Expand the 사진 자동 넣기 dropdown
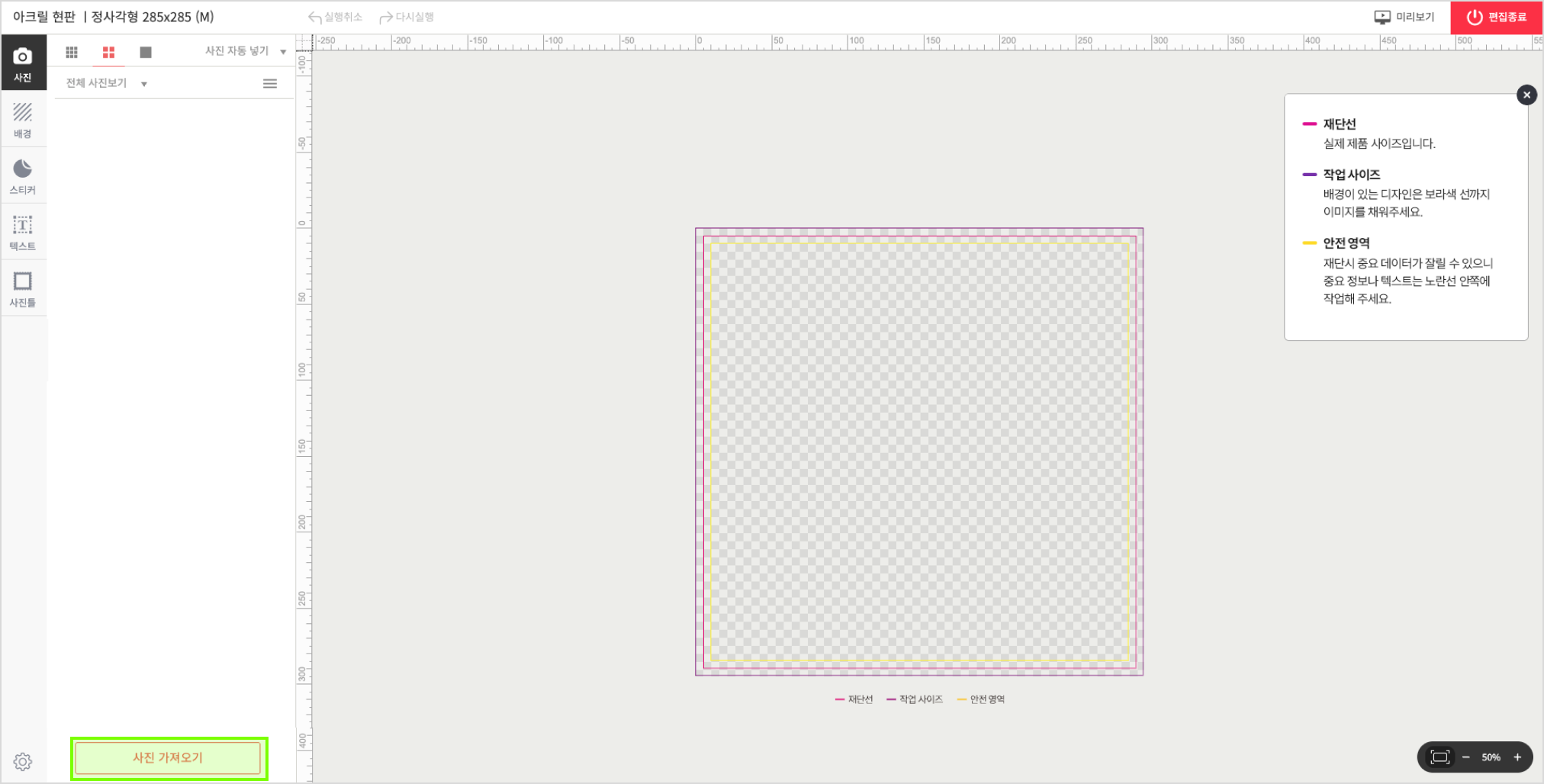The image size is (1544, 784). 244,51
